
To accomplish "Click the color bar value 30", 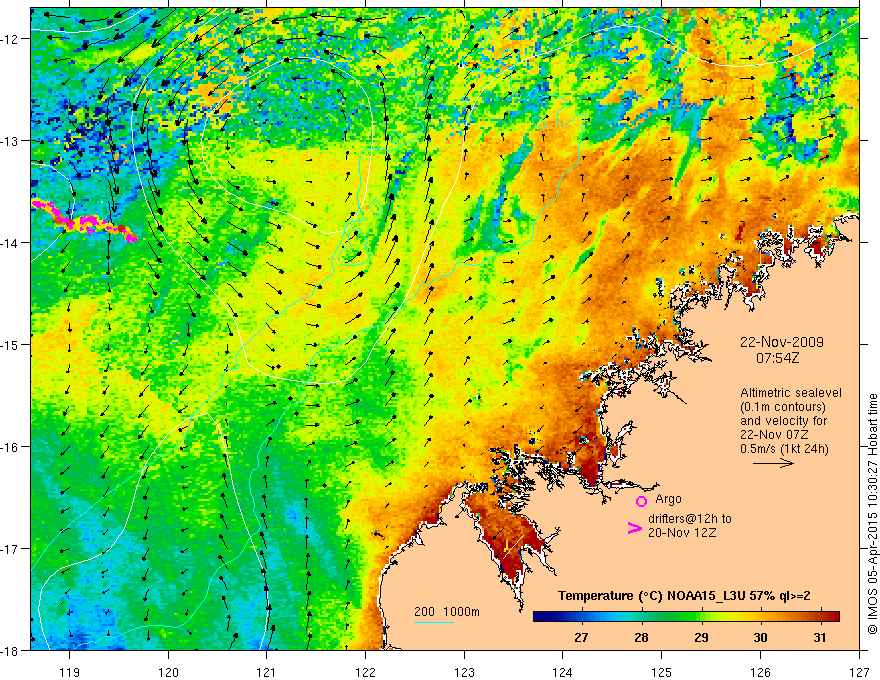I will [x=760, y=638].
